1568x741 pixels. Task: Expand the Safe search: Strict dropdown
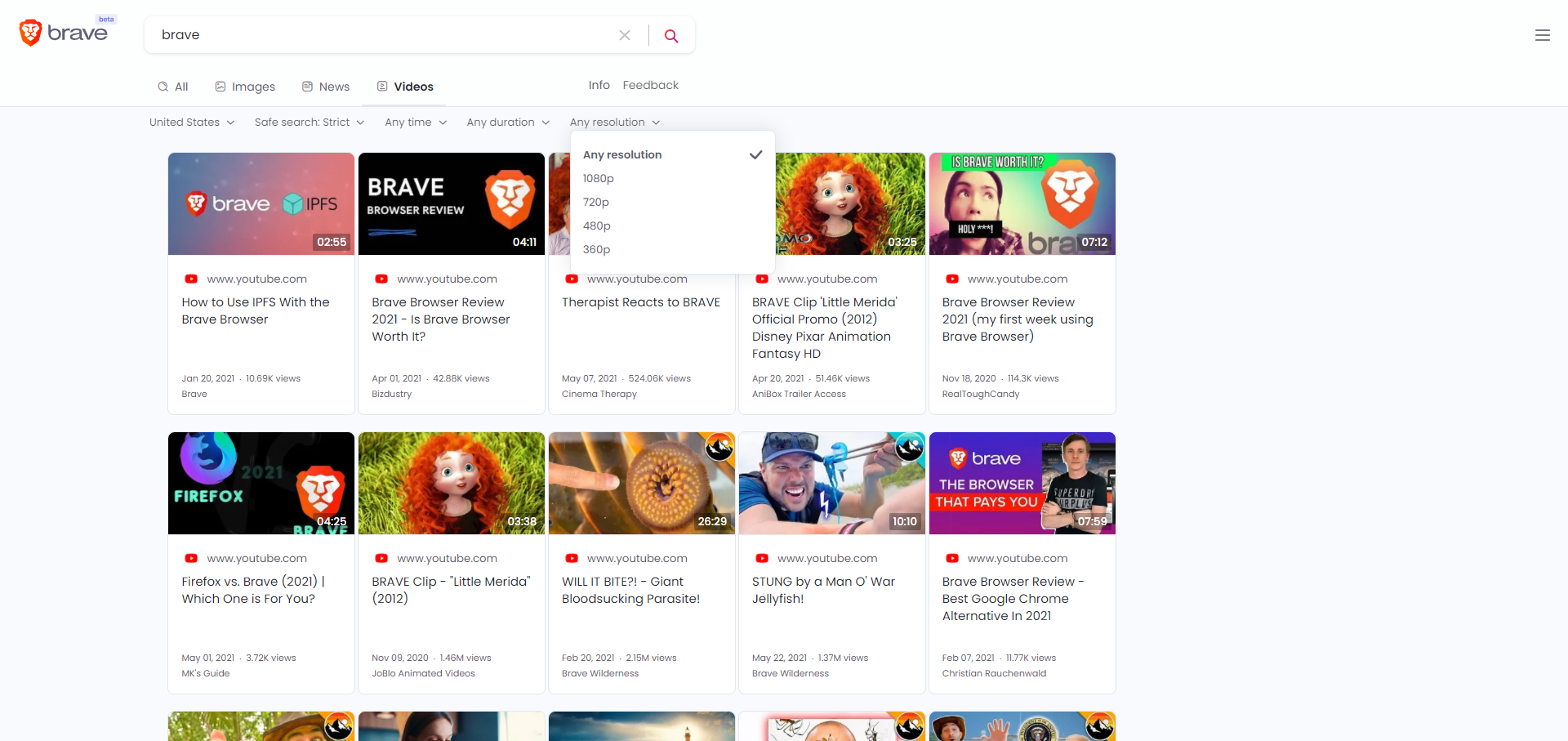(310, 123)
